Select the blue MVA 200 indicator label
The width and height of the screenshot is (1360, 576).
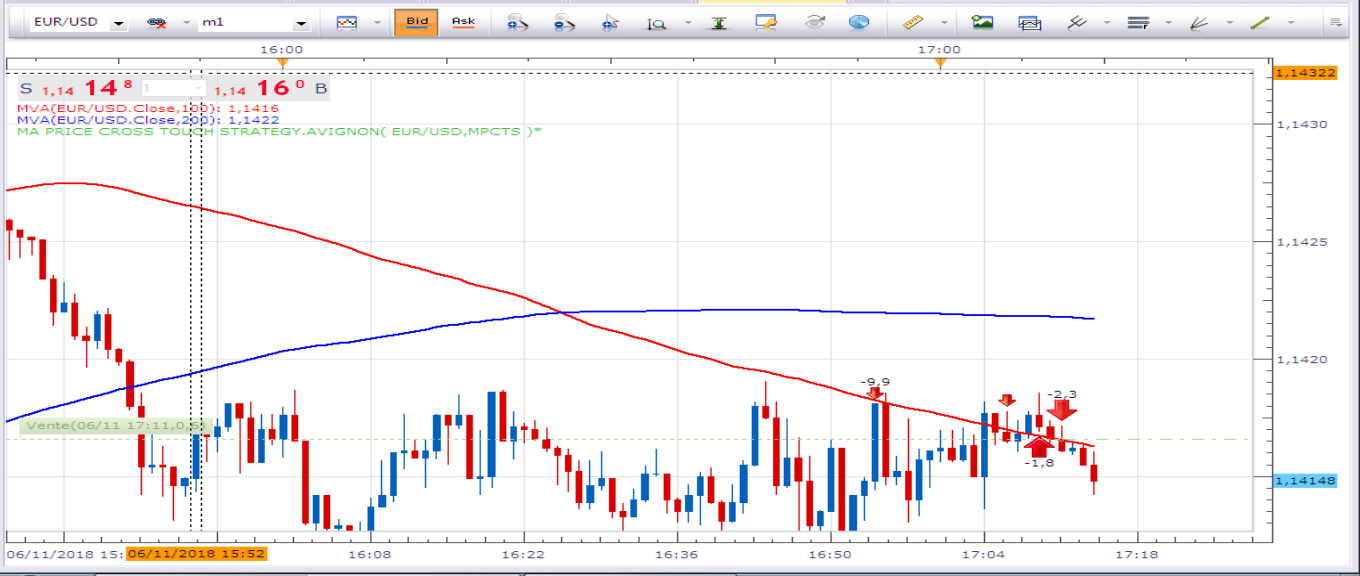pyautogui.click(x=147, y=120)
